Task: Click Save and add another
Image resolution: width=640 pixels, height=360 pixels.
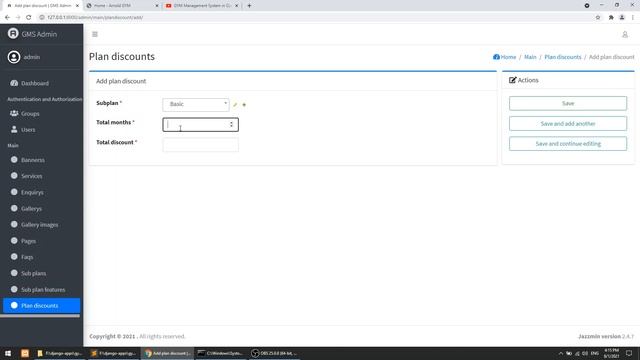Action: tap(568, 123)
